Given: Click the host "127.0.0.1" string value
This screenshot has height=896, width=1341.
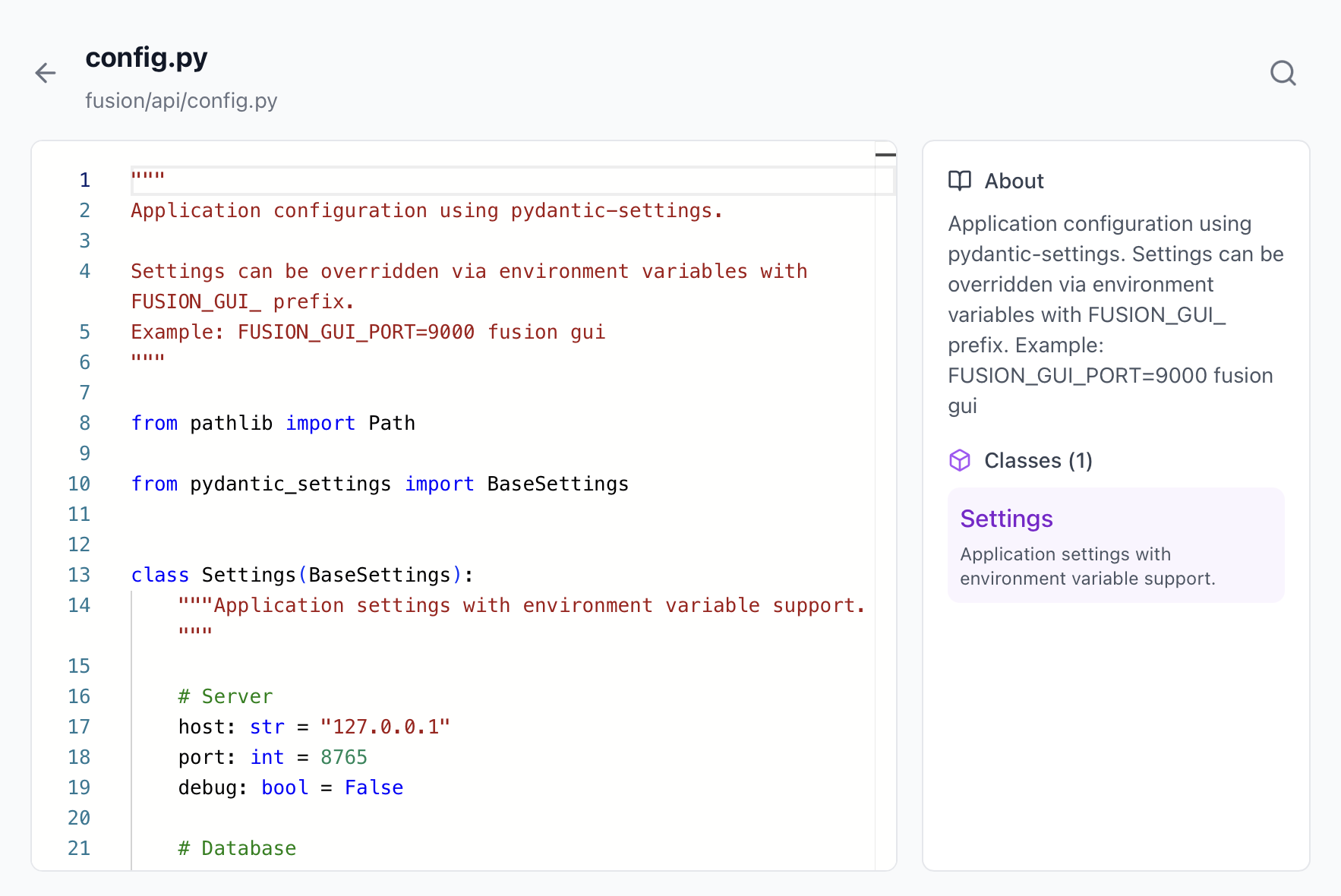Looking at the screenshot, I should tap(385, 727).
